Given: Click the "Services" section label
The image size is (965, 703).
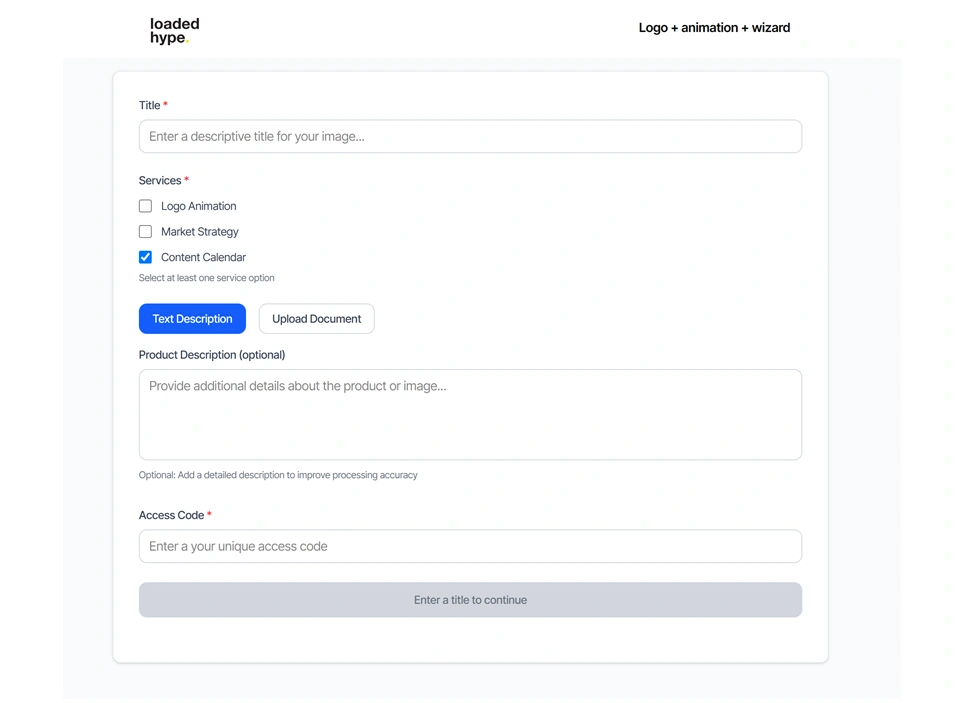Looking at the screenshot, I should [160, 181].
